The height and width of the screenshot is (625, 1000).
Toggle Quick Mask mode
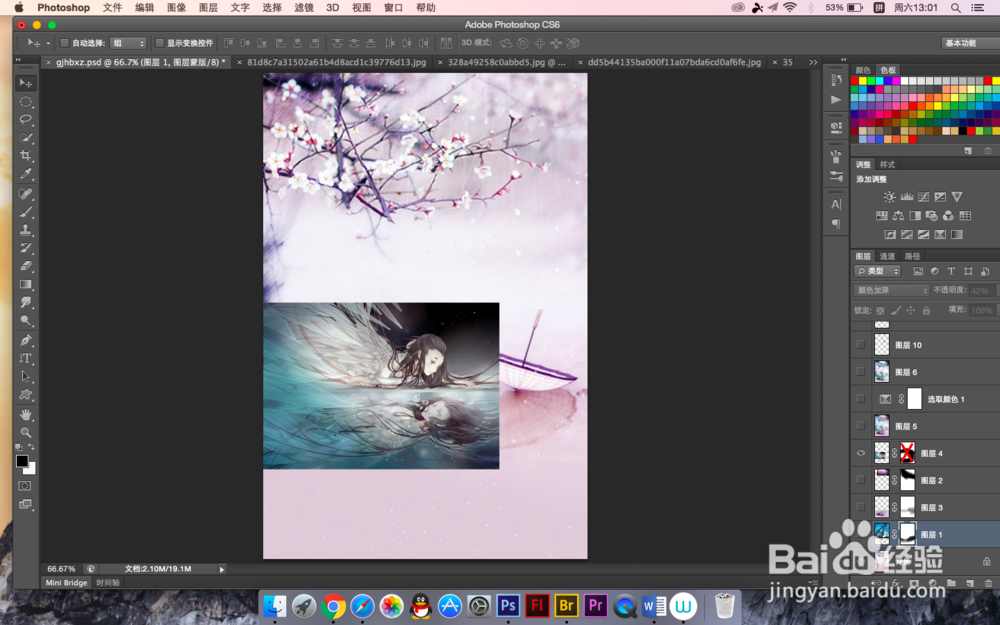pos(25,486)
